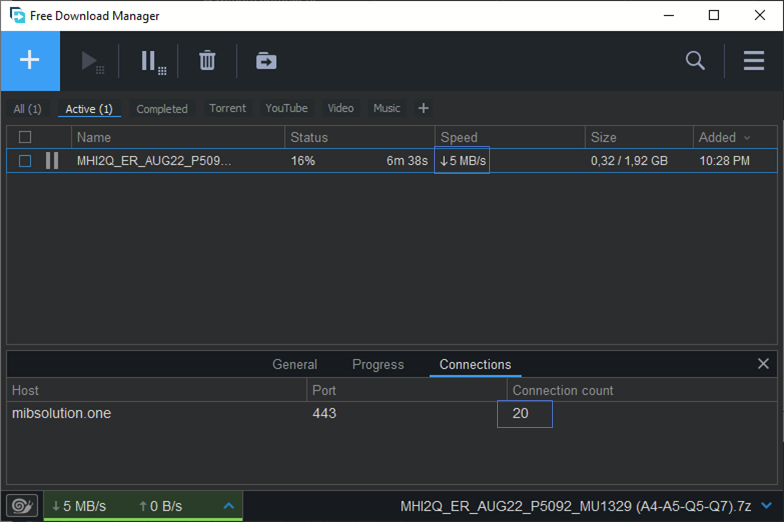Open the Completed downloads tab
784x522 pixels.
[x=162, y=108]
